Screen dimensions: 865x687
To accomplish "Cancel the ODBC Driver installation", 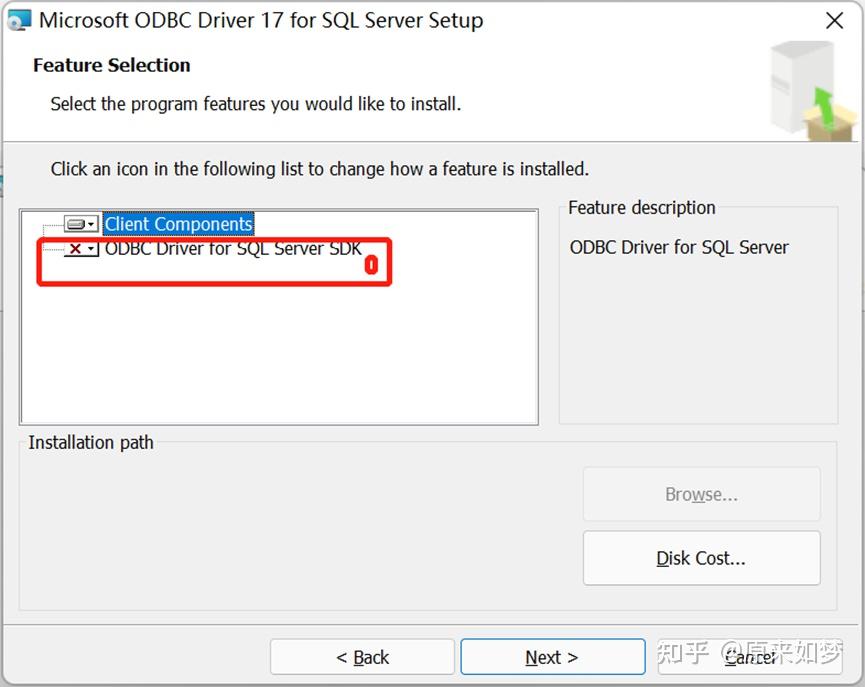I will tap(749, 657).
